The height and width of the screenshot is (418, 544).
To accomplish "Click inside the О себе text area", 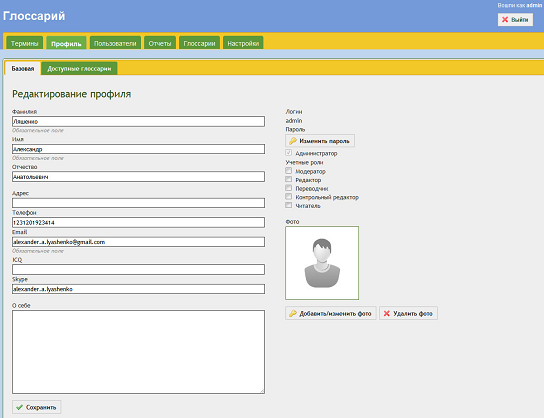I will (138, 352).
